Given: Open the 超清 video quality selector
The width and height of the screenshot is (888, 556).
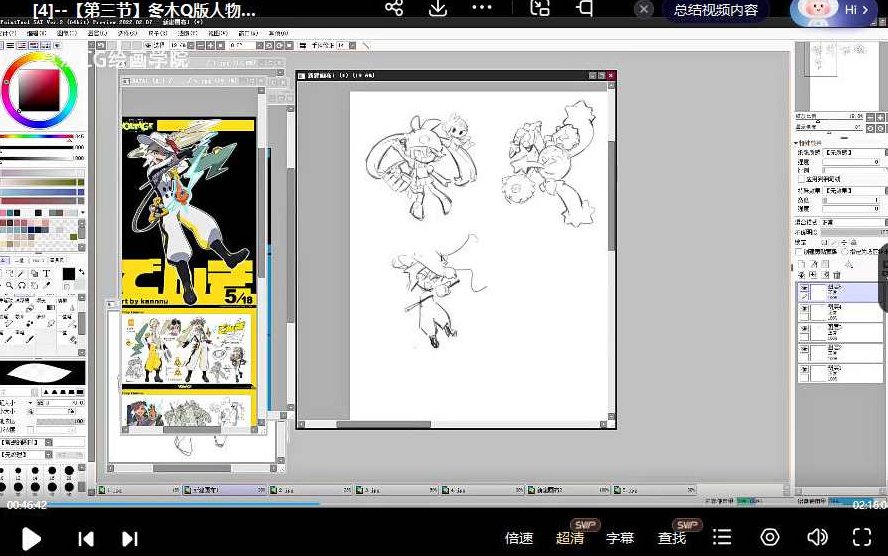Looking at the screenshot, I should pos(570,538).
